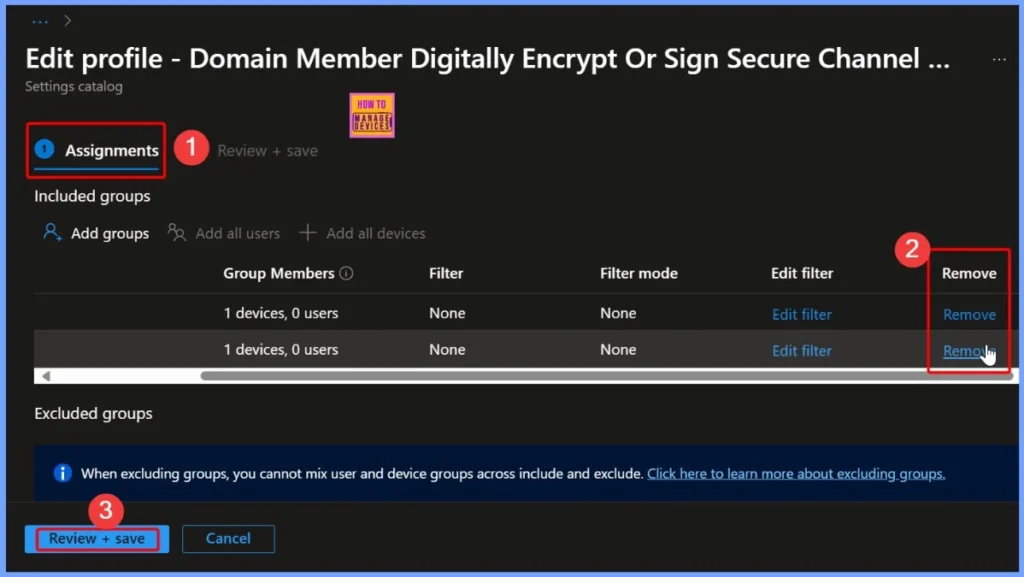Click the info icon in the exclusion notice banner
This screenshot has height=577, width=1024.
pos(62,473)
